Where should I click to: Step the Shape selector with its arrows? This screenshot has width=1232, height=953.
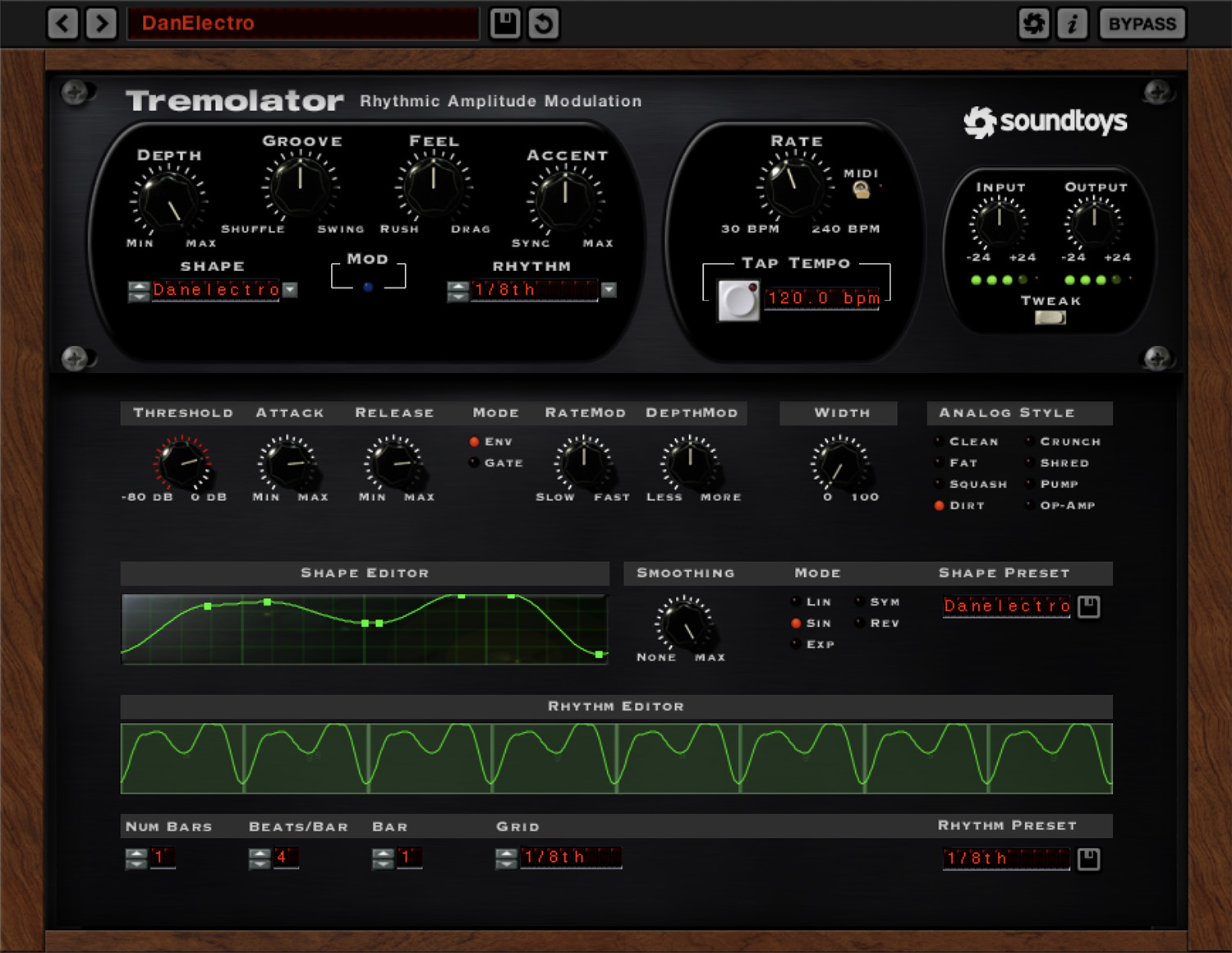pos(139,291)
